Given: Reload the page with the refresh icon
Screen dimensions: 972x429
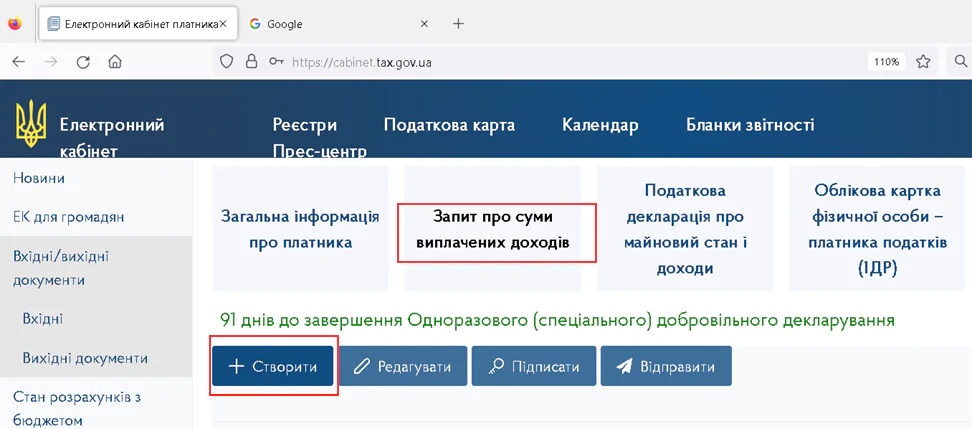Looking at the screenshot, I should 83,62.
